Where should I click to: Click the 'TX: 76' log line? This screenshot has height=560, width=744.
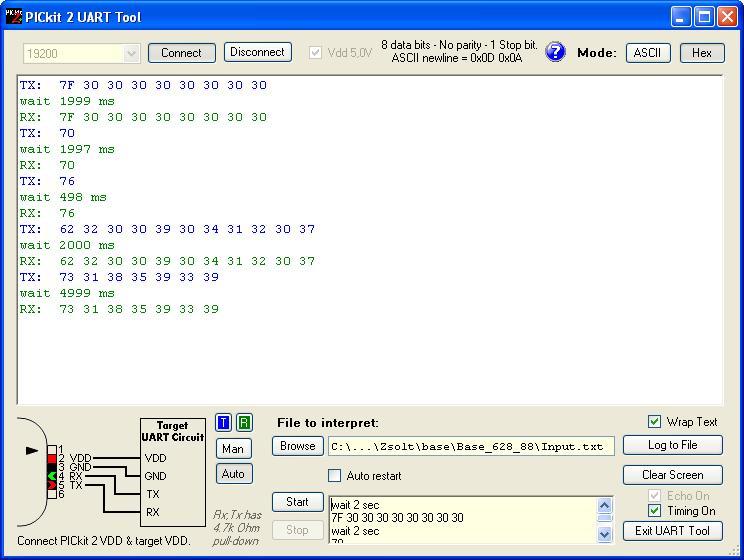[x=47, y=181]
